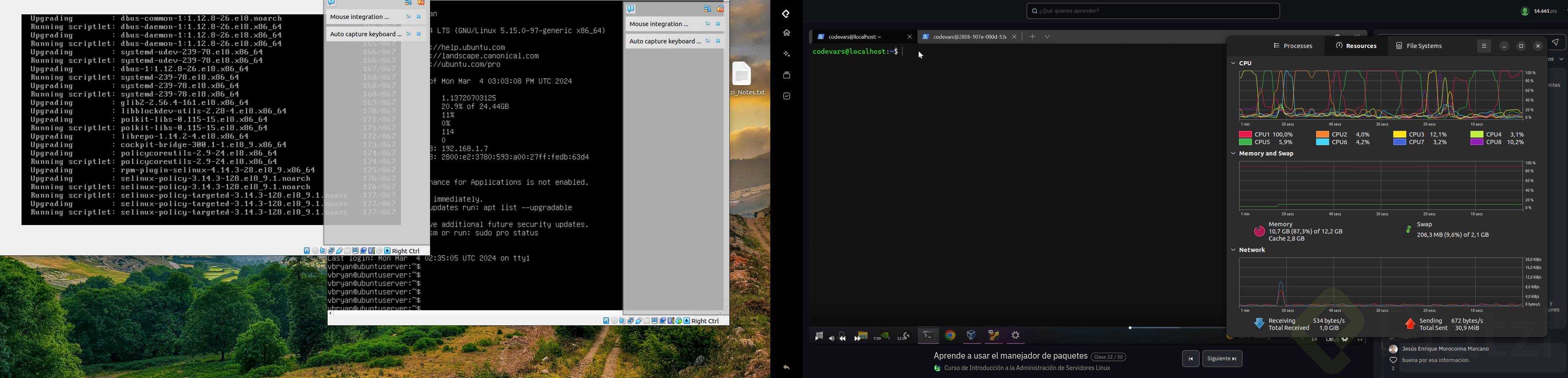Open System Monitor hamburger menu
This screenshot has height=378, width=1568.
point(1484,46)
